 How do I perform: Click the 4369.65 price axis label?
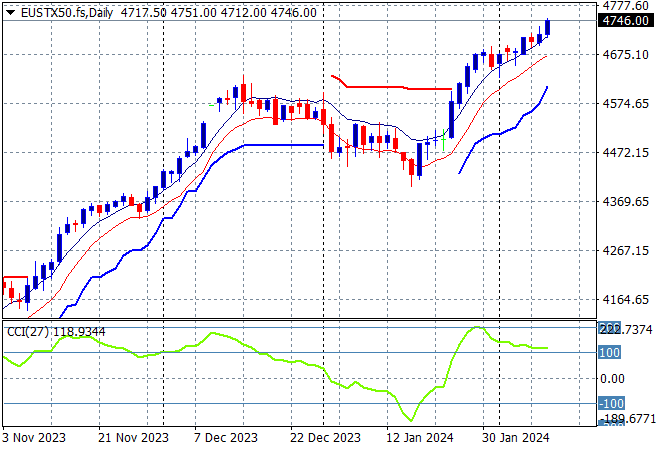tap(625, 201)
